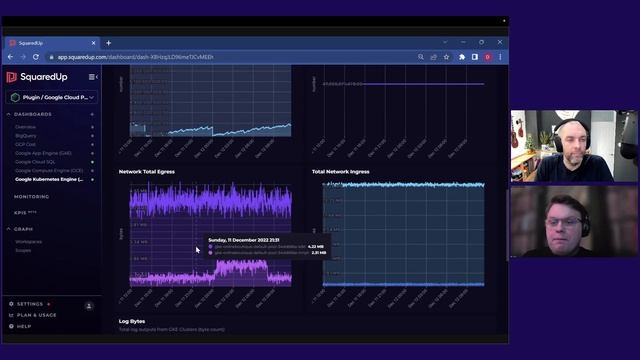Select top webcam video thumbnail
This screenshot has width=640, height=360.
573,146
